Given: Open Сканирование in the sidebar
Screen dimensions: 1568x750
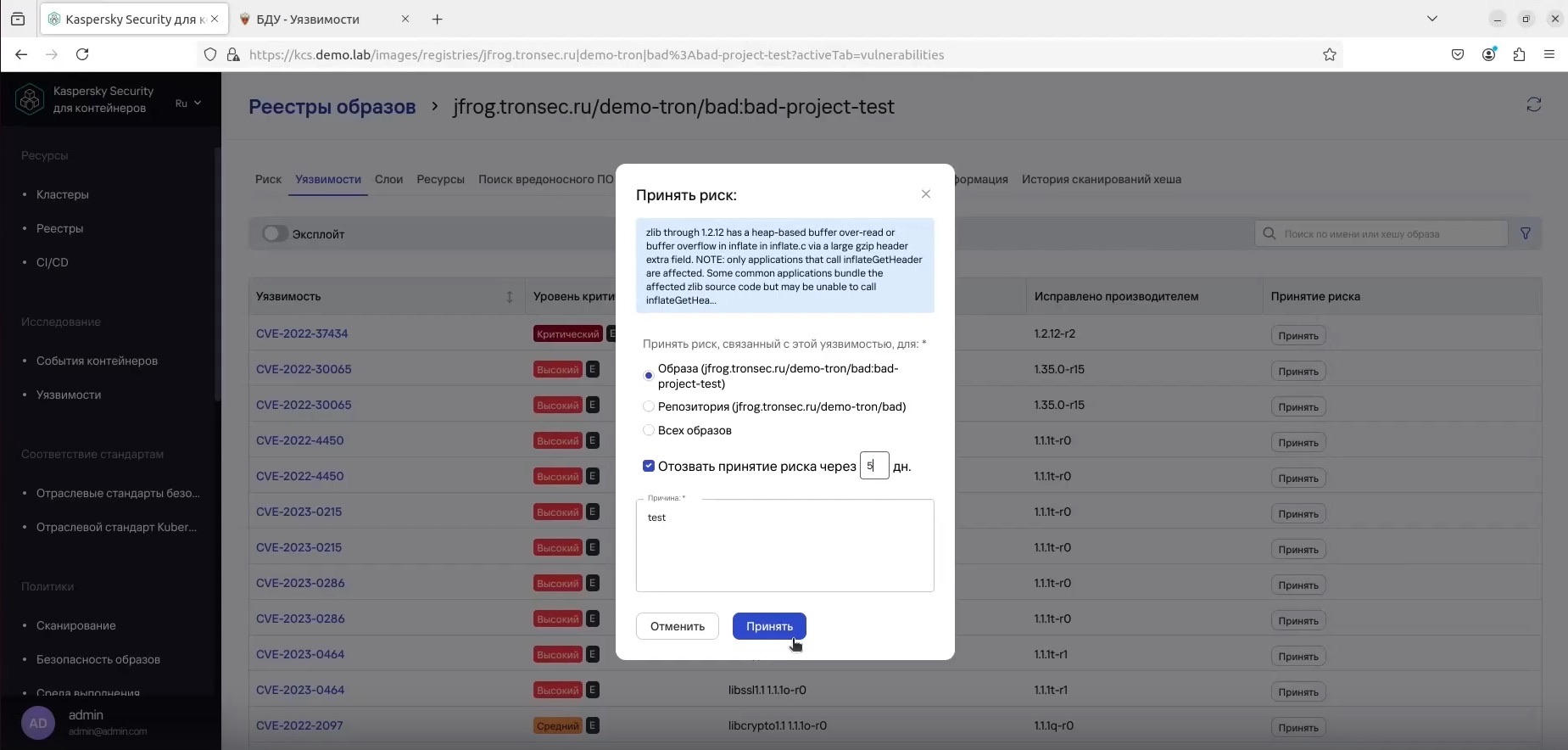Looking at the screenshot, I should [76, 625].
